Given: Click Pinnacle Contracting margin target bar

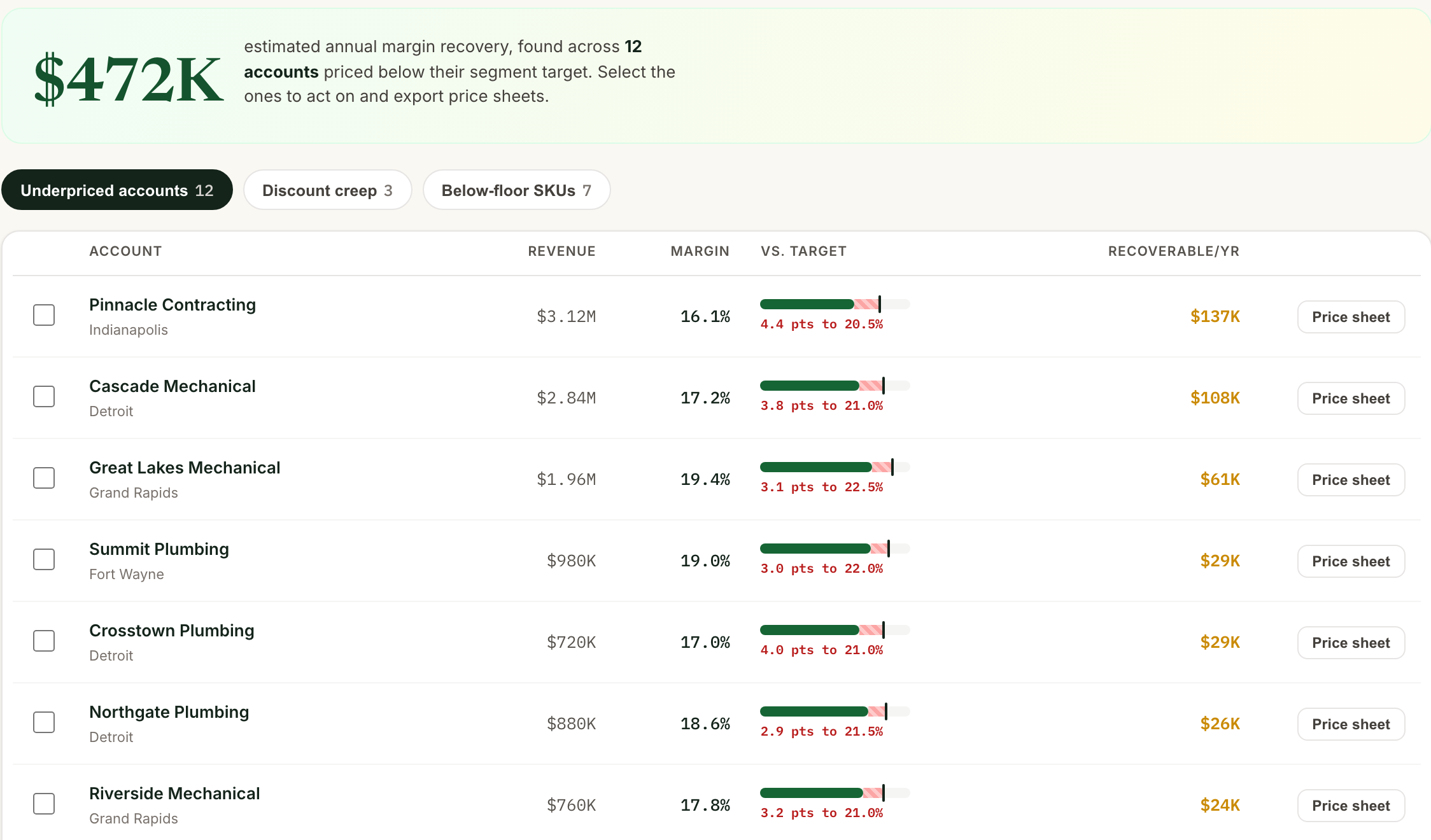Looking at the screenshot, I should 835,304.
